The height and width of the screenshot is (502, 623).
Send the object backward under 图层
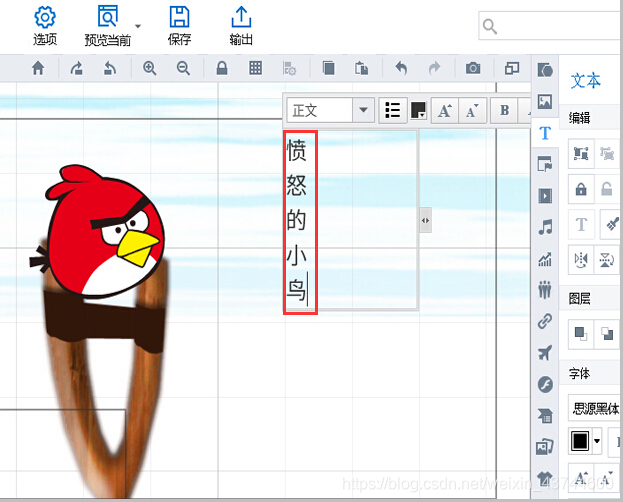(607, 334)
